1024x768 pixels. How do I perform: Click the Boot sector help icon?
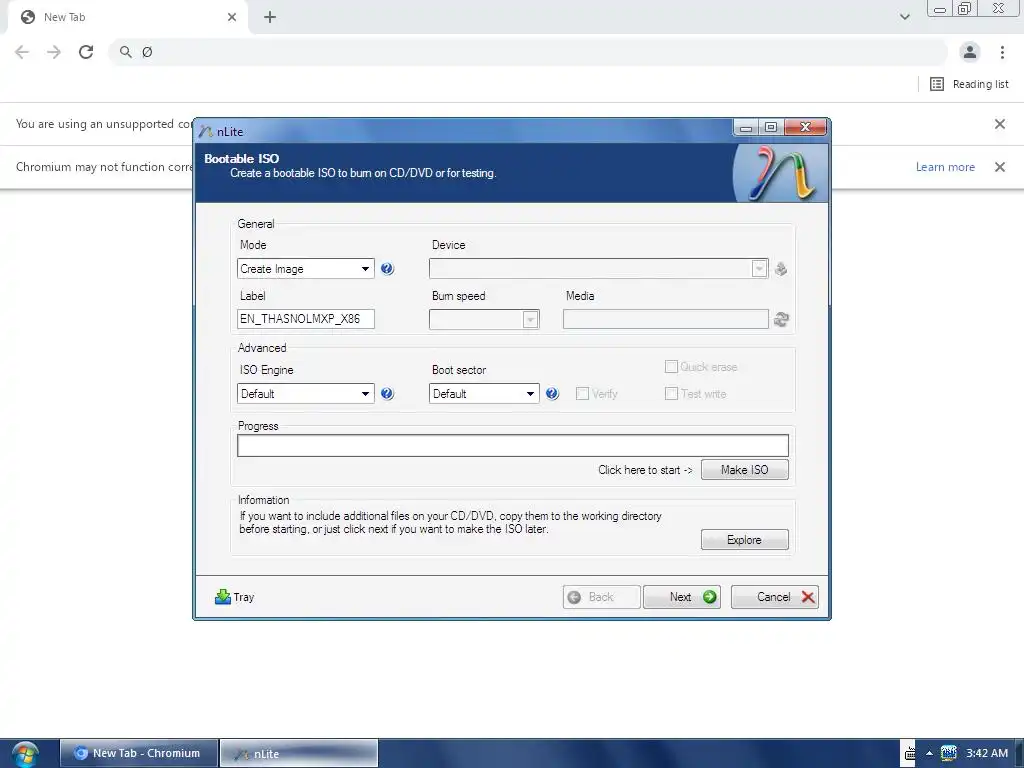pyautogui.click(x=552, y=393)
